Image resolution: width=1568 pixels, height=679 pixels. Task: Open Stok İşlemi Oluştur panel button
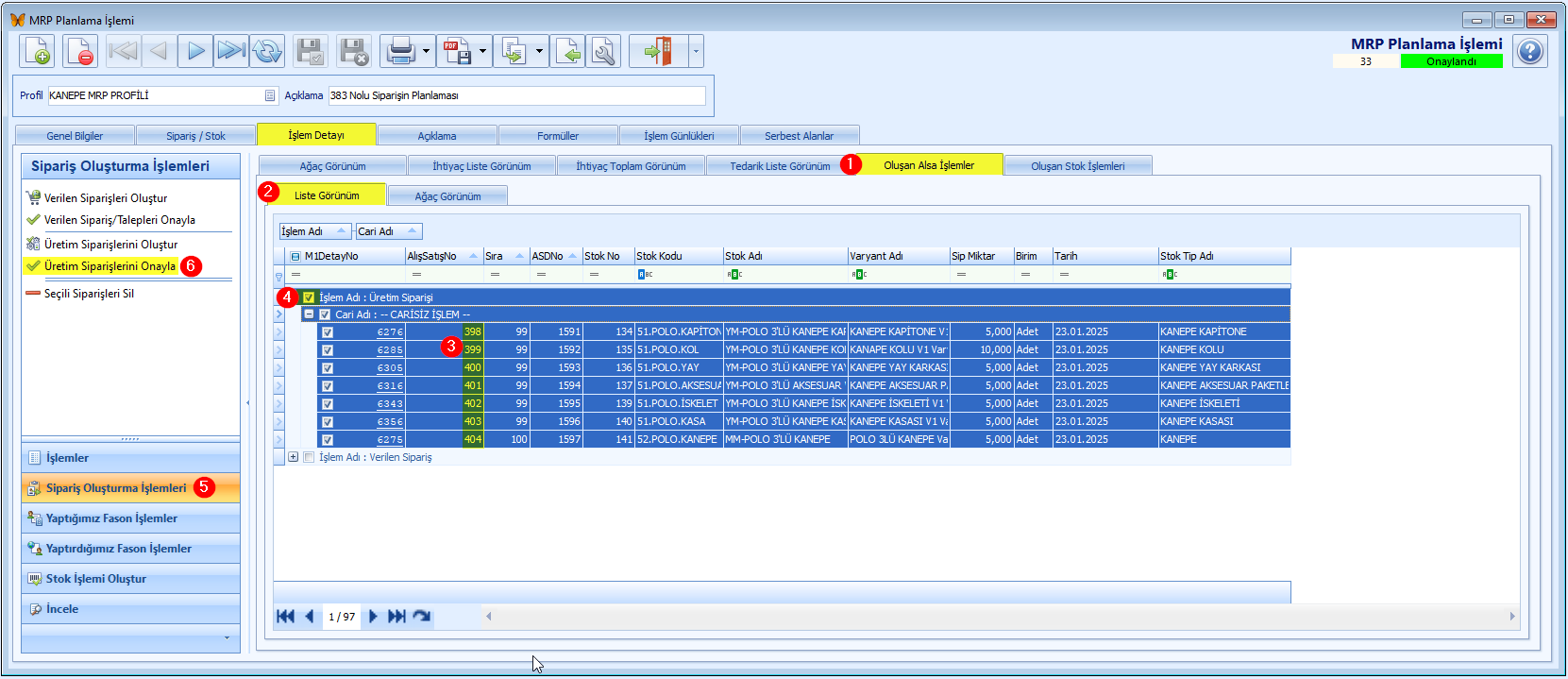click(x=130, y=579)
